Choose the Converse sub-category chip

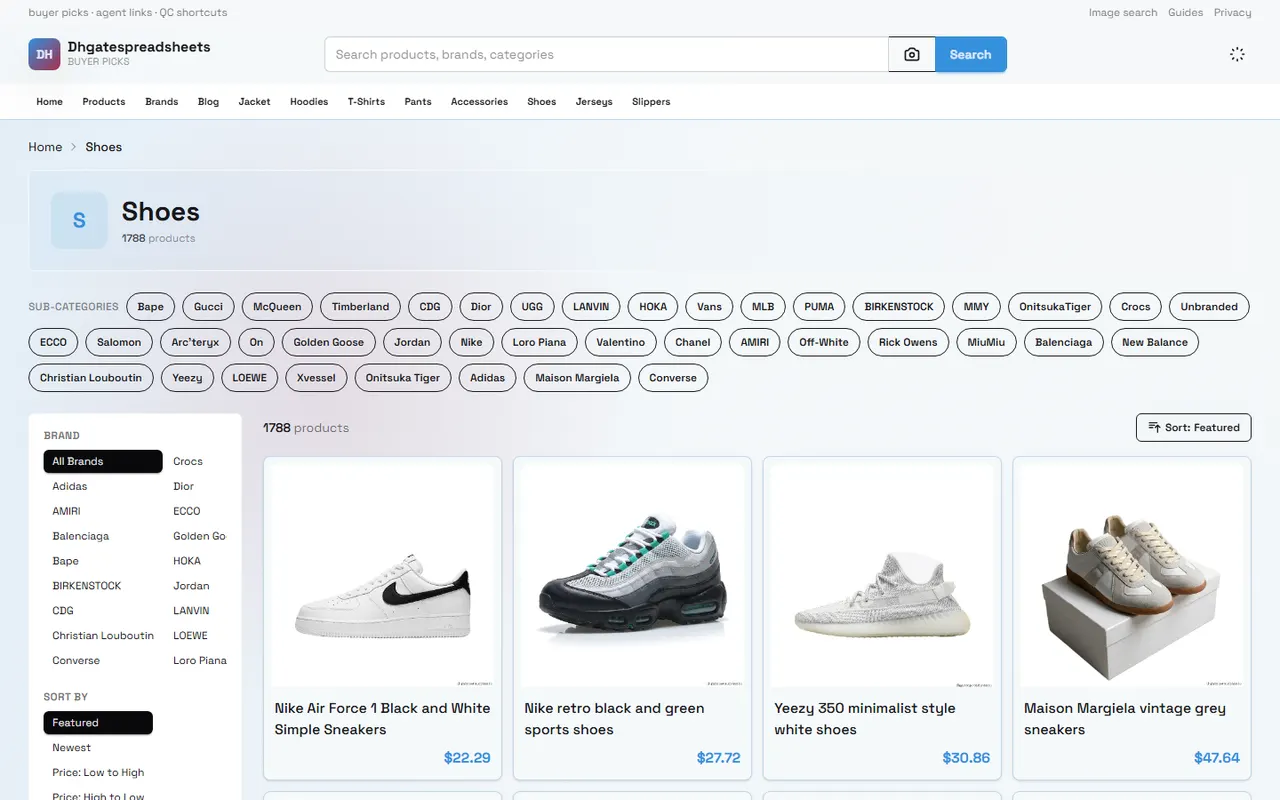coord(673,378)
